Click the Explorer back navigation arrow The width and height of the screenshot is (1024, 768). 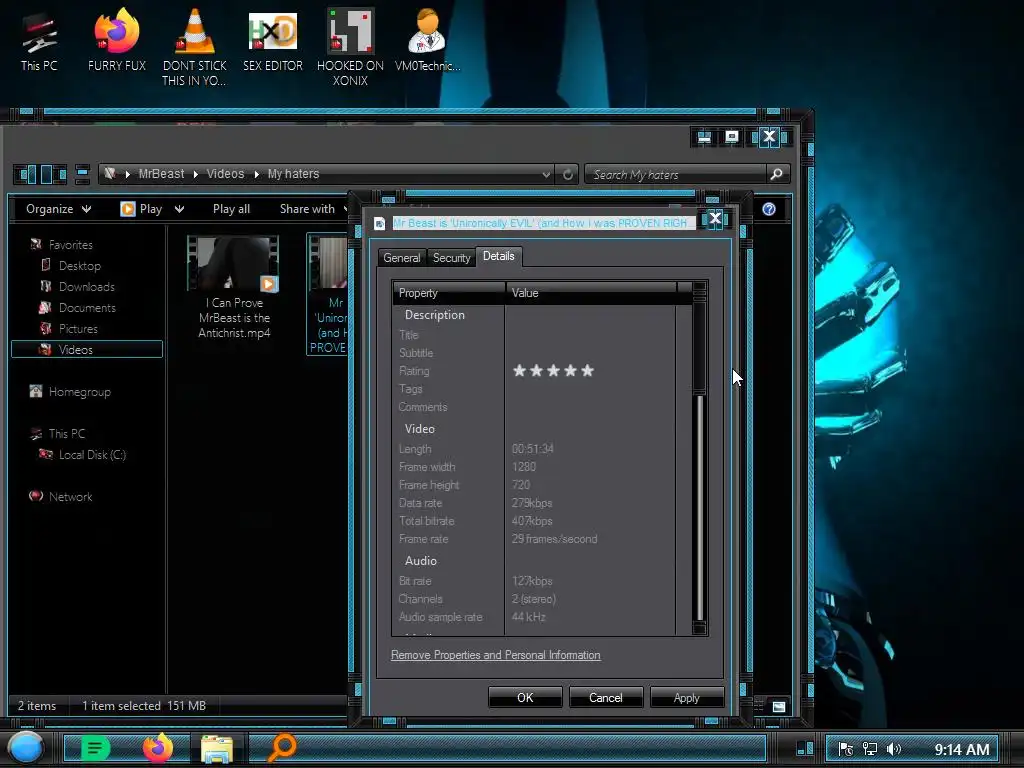click(x=26, y=174)
